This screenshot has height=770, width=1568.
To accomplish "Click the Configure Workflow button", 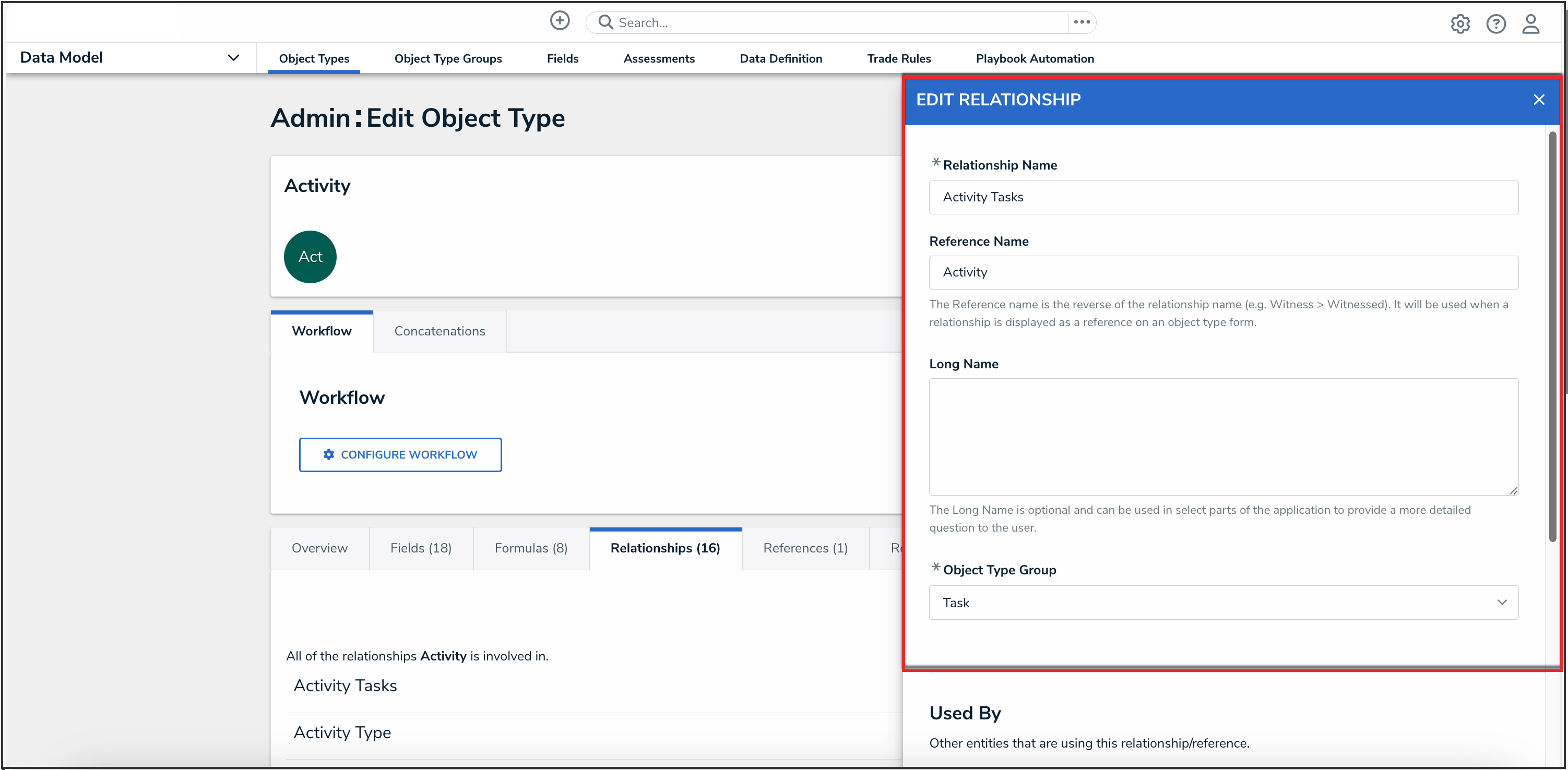I will [x=400, y=454].
